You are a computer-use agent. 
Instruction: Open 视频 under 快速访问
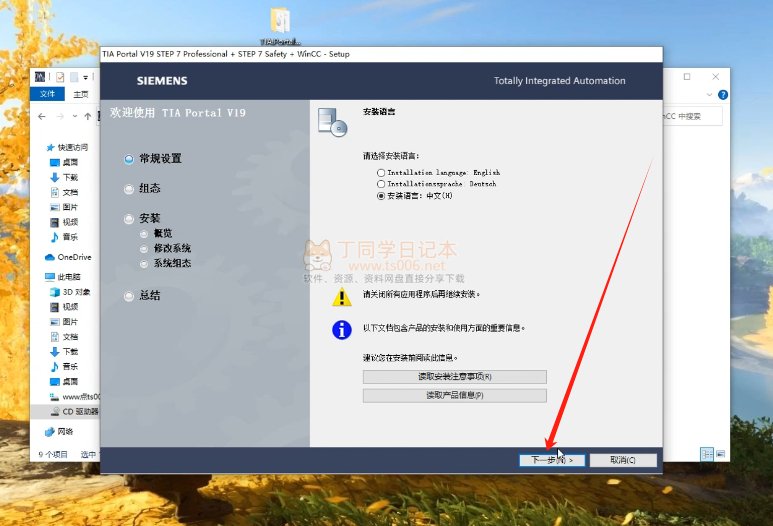(64, 222)
